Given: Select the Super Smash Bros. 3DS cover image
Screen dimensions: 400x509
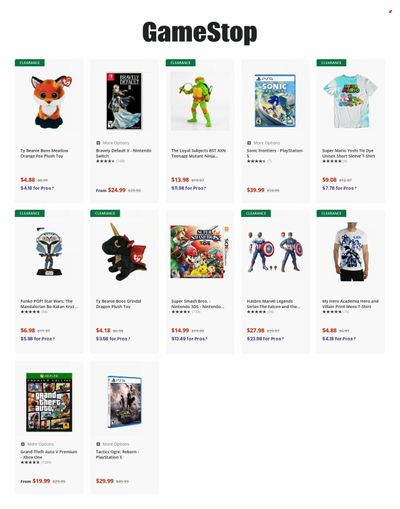Looking at the screenshot, I should pyautogui.click(x=200, y=252).
